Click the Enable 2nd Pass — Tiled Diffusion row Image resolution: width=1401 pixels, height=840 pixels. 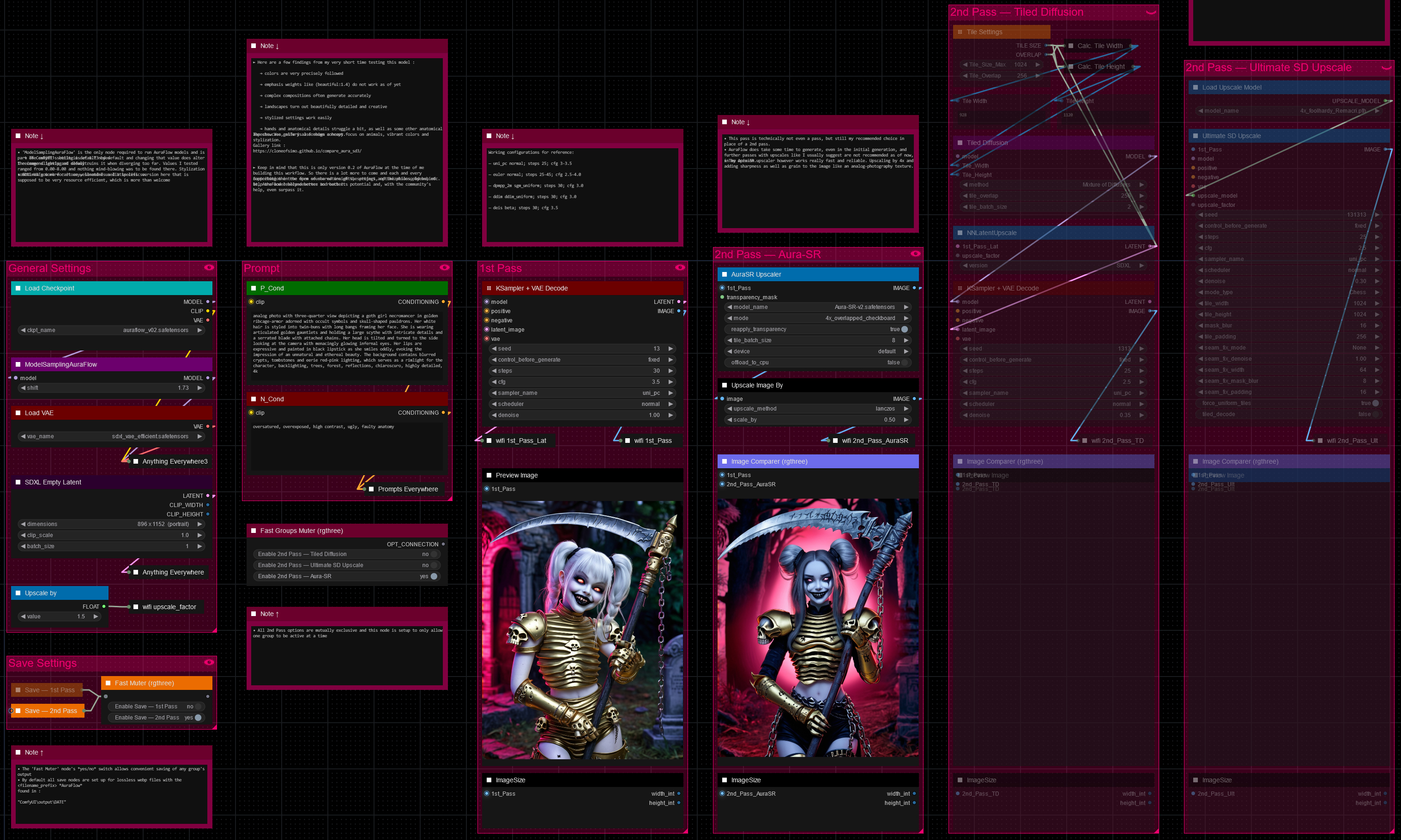(x=347, y=554)
